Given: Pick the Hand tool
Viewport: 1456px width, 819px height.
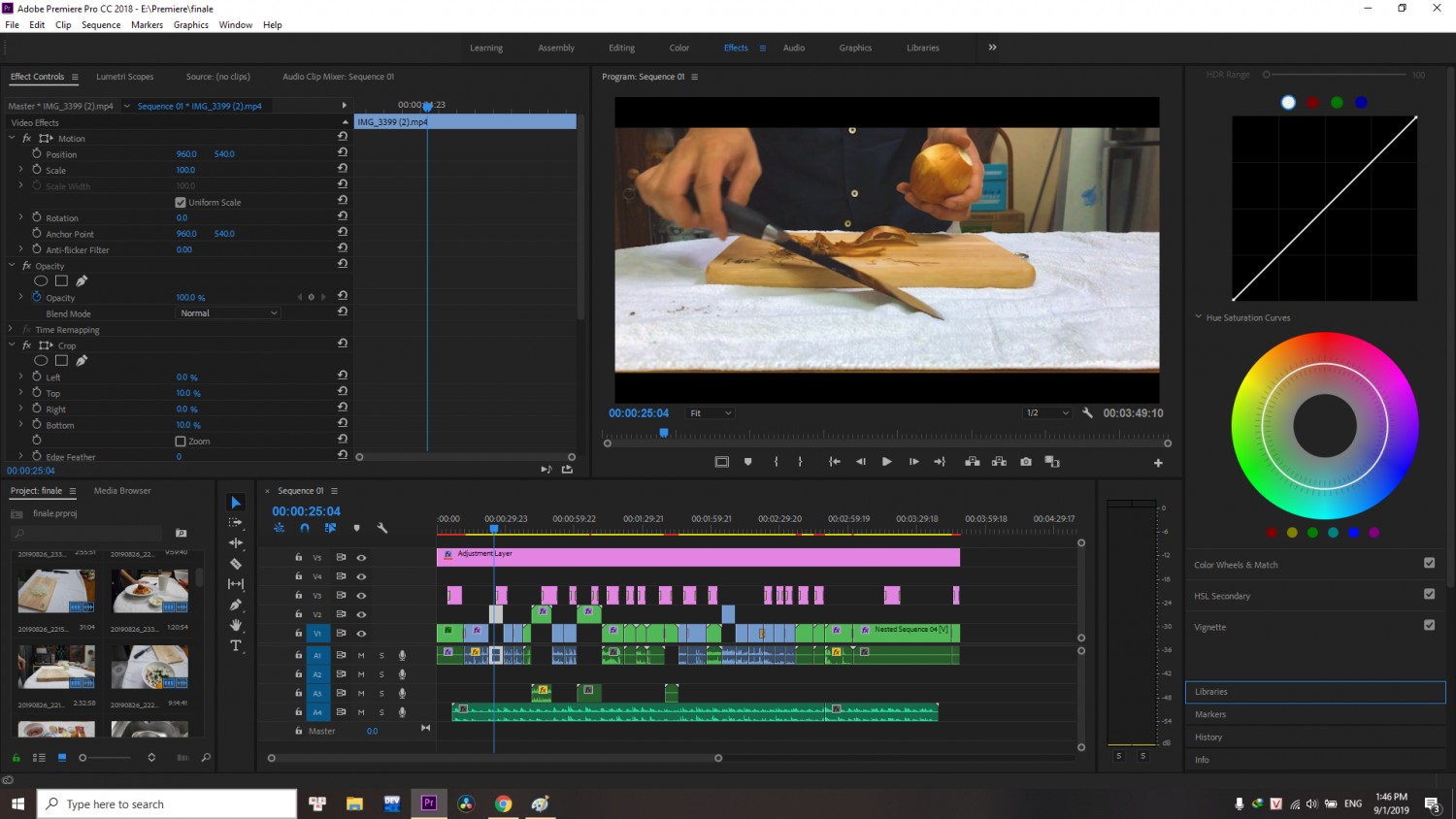Looking at the screenshot, I should click(x=236, y=625).
